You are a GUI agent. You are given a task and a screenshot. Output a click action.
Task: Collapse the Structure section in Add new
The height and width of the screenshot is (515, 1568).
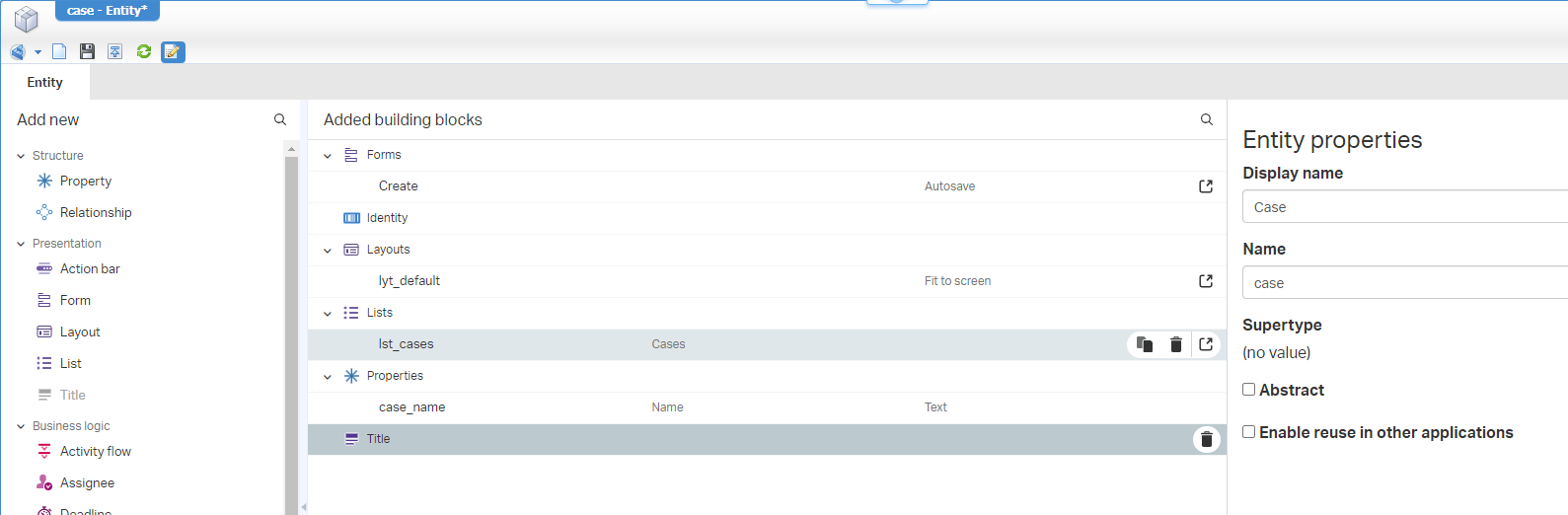[21, 156]
